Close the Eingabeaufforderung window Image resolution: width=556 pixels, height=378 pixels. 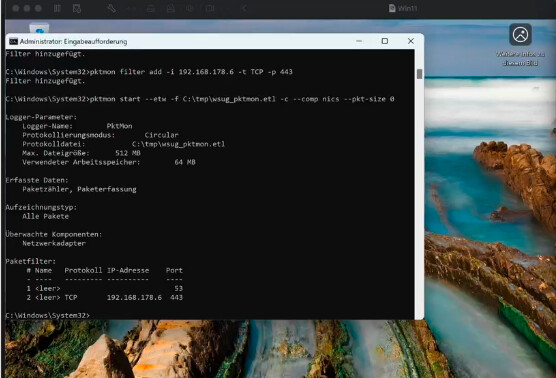411,41
